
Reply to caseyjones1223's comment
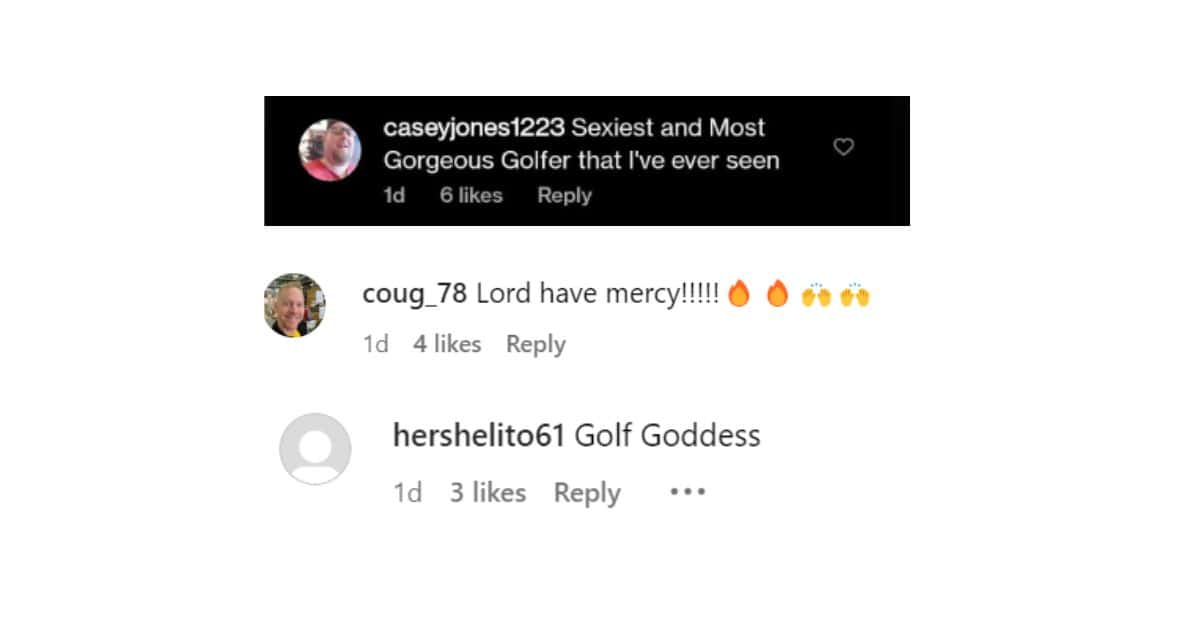coord(565,196)
